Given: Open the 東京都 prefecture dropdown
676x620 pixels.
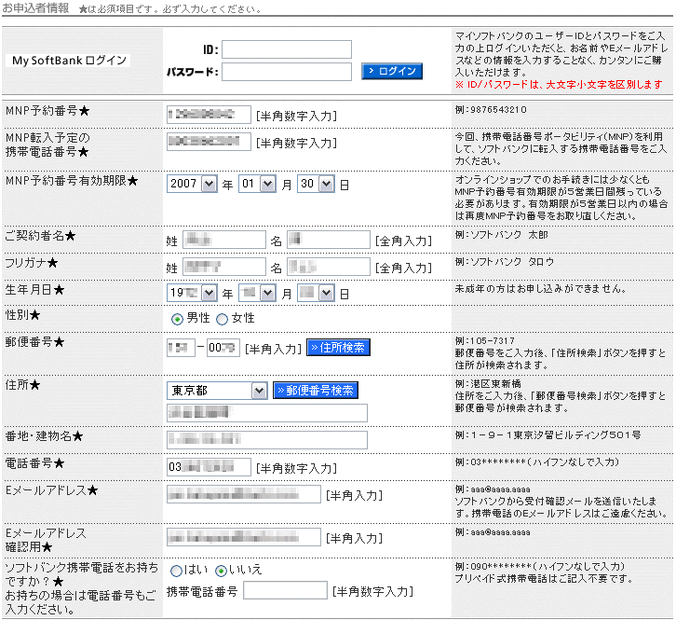Looking at the screenshot, I should [217, 391].
